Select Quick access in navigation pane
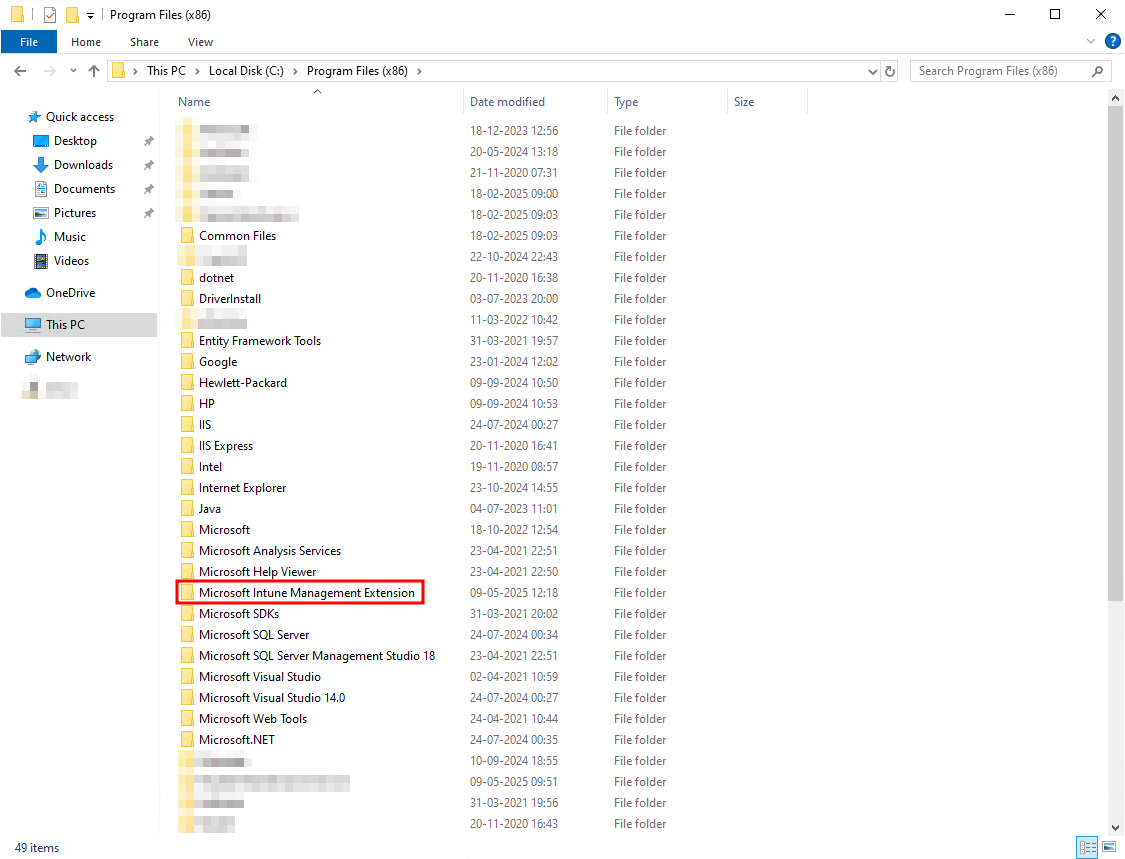Viewport: 1125px width, 859px height. 80,116
